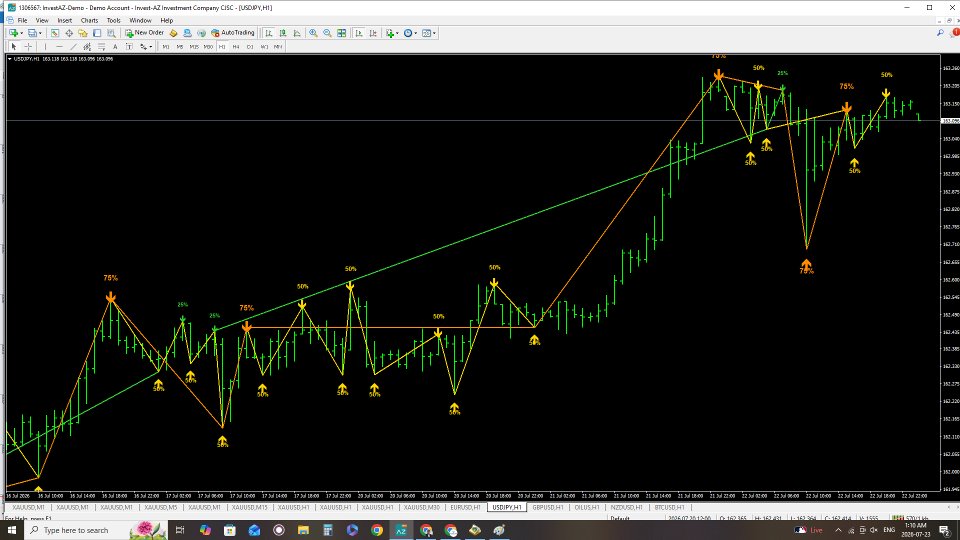
Task: Switch timeframe to D1
Action: (250, 47)
